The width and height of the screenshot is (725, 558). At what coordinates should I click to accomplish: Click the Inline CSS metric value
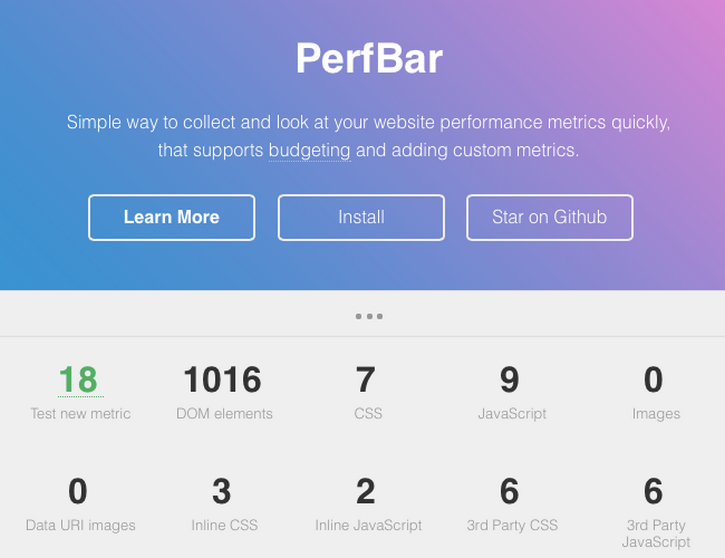[x=222, y=493]
